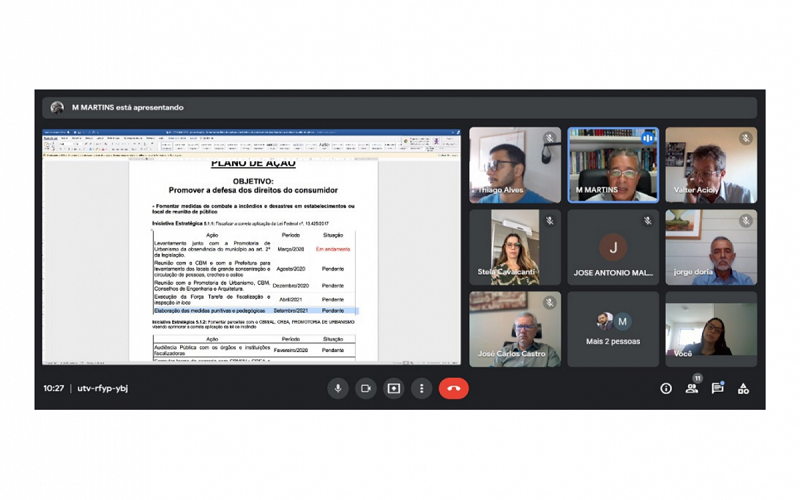The width and height of the screenshot is (800, 500).
Task: Open the more options three-dot menu
Action: 421,389
